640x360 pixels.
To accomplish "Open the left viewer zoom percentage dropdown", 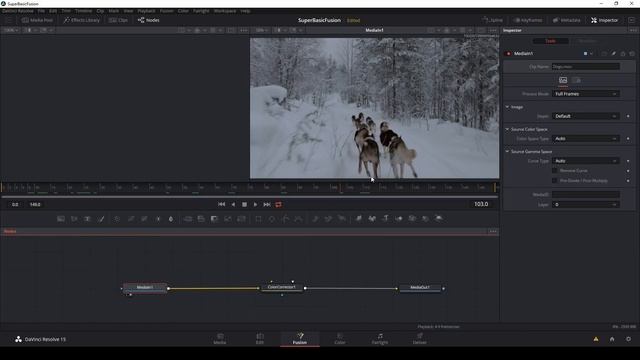I will 11,30.
